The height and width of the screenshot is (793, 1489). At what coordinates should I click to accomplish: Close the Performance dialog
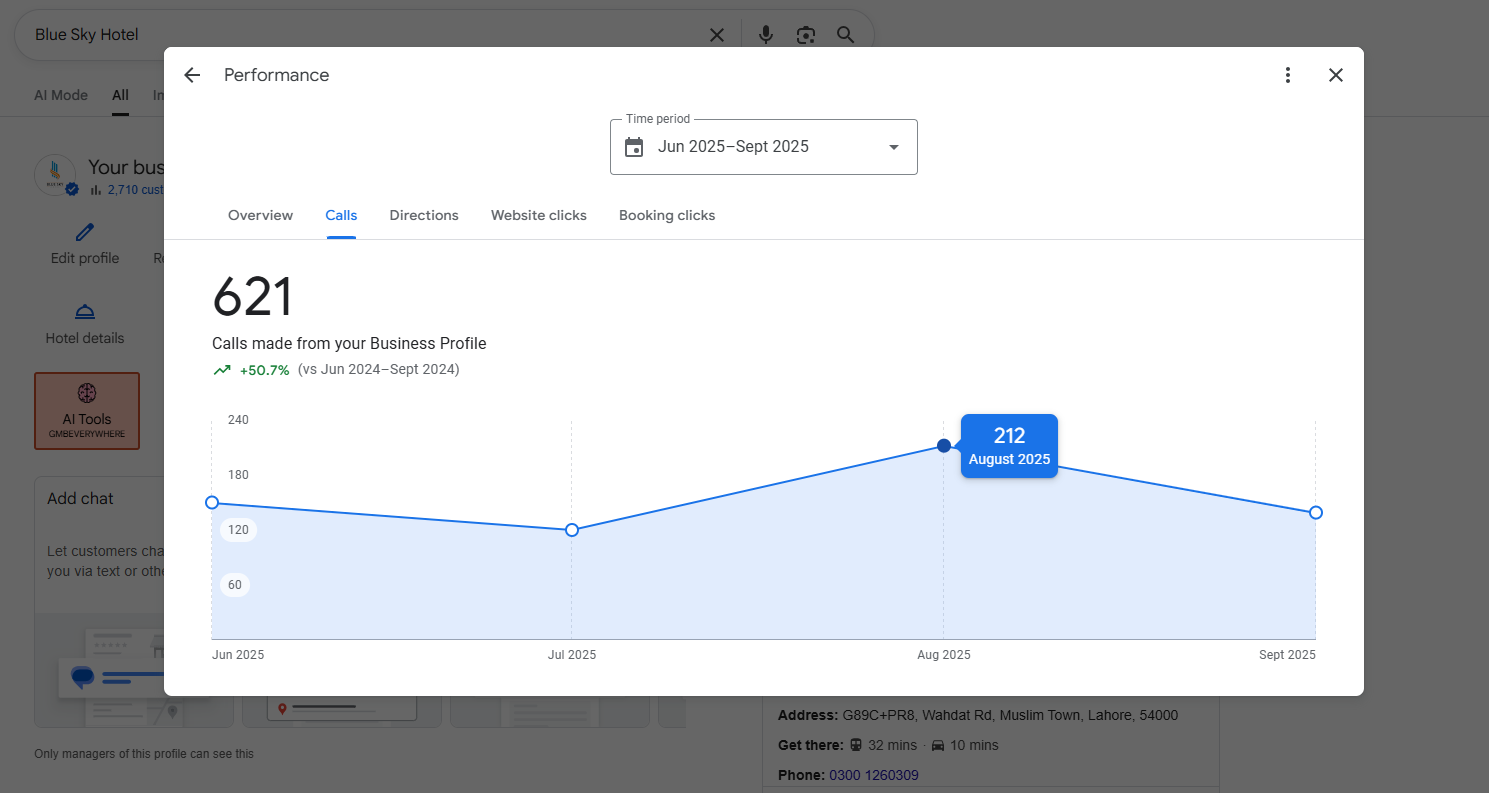point(1336,75)
